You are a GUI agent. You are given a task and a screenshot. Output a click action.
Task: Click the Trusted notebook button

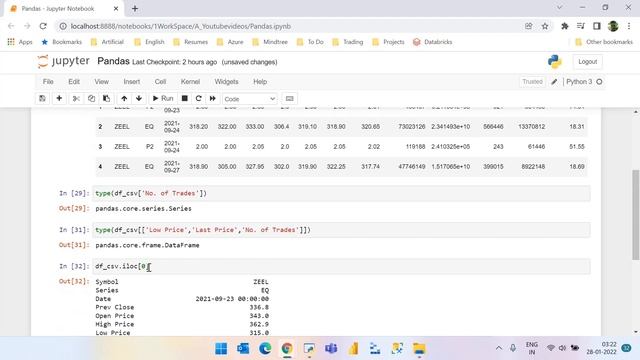click(x=532, y=82)
